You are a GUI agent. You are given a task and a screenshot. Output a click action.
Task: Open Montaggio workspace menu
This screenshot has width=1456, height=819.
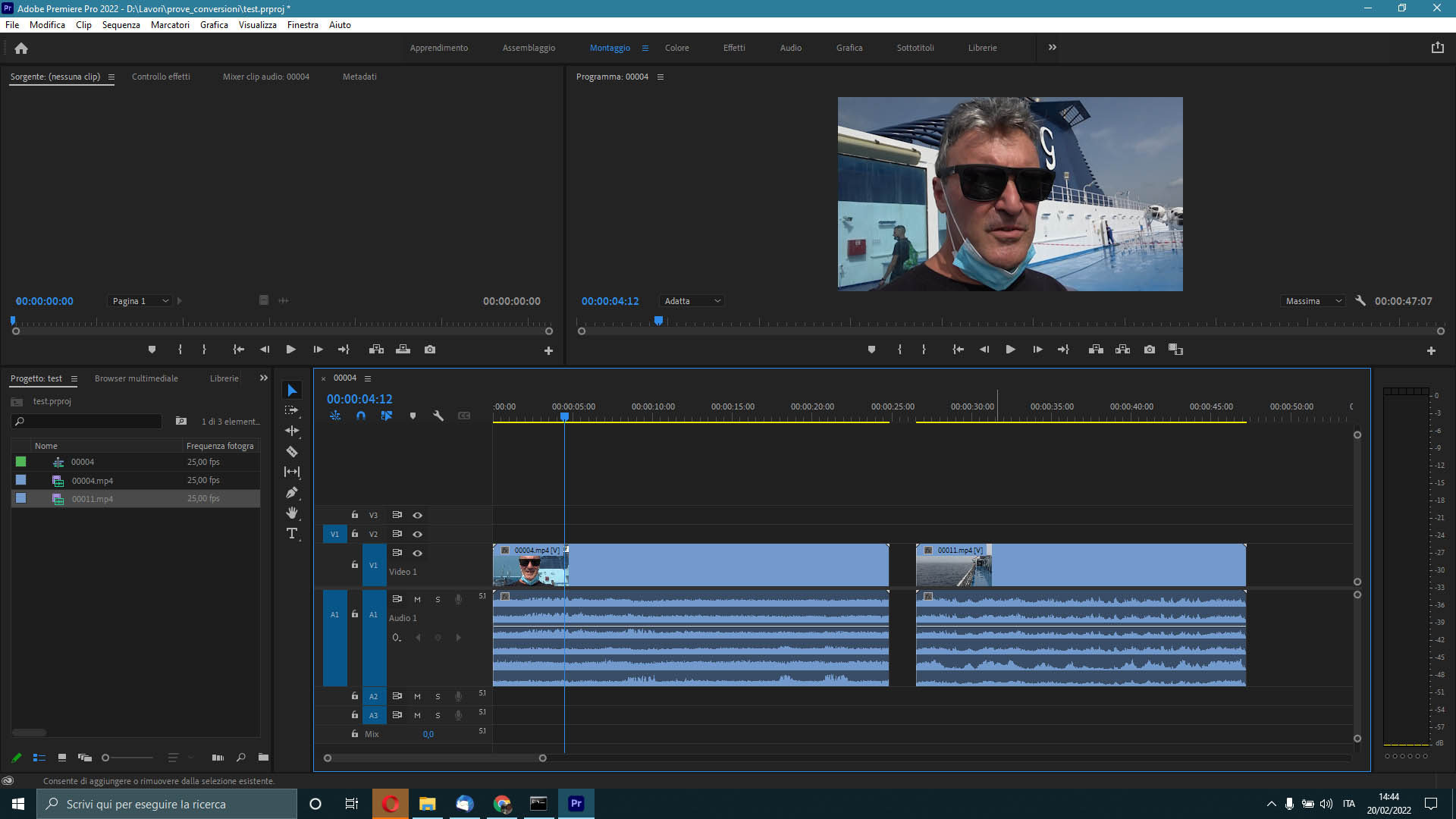tap(645, 48)
